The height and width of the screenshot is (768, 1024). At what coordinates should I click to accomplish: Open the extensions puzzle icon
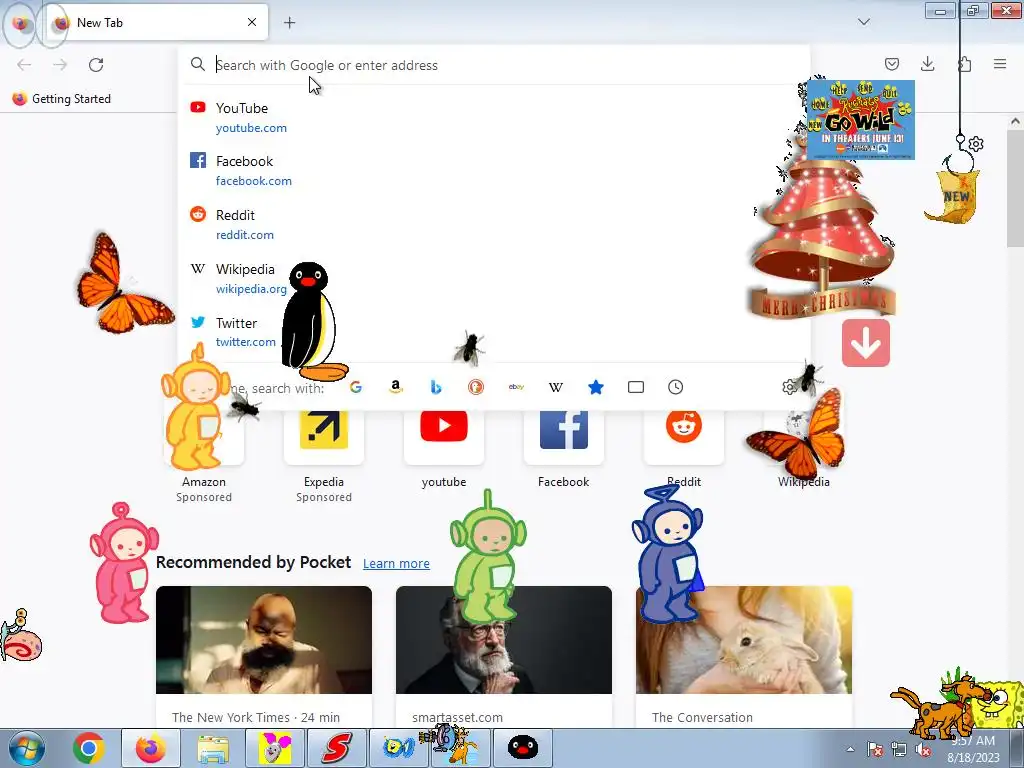click(x=964, y=64)
